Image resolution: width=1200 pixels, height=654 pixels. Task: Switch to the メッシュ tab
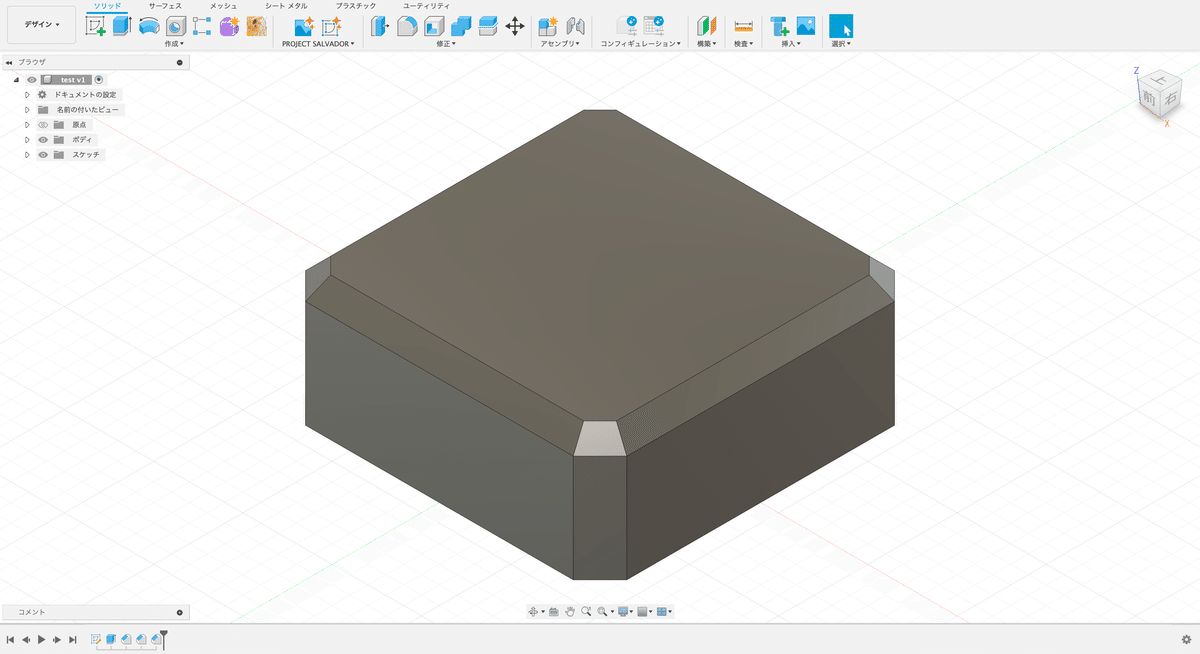click(224, 6)
